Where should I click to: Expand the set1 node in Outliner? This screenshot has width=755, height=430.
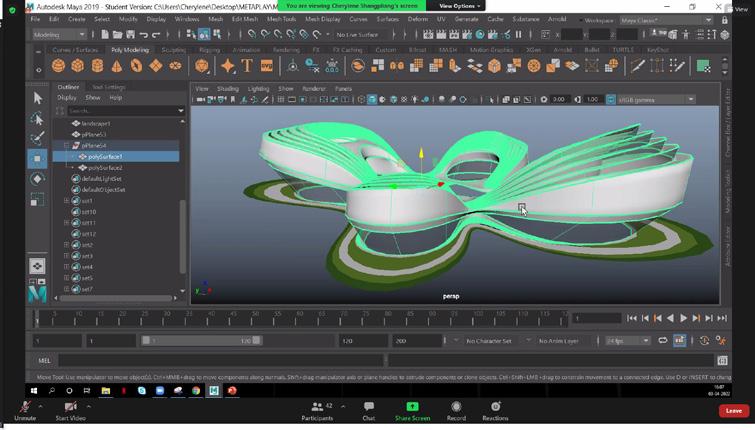[x=67, y=201]
